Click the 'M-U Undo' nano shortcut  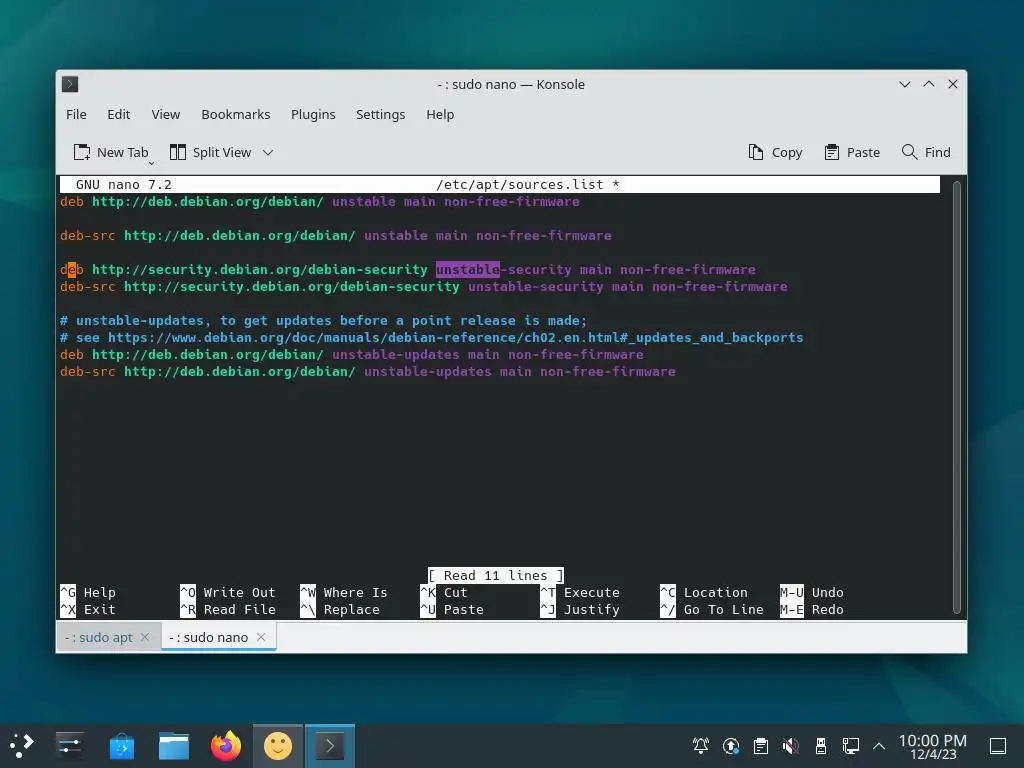812,592
